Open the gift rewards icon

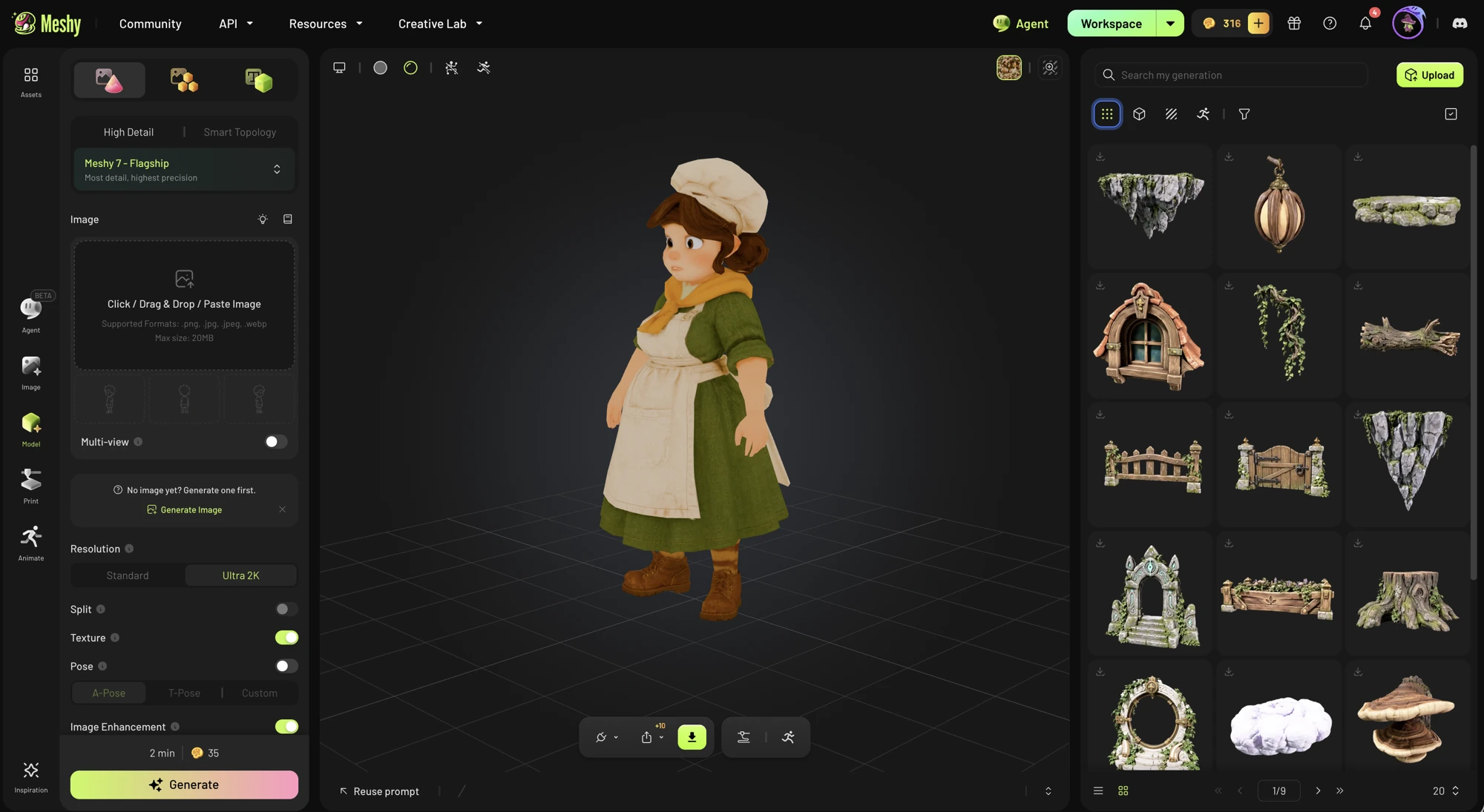click(x=1294, y=24)
